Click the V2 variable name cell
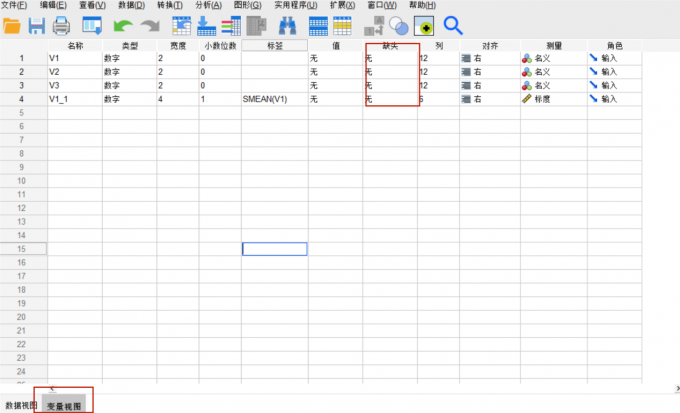Viewport: 680px width, 413px height. pos(74,72)
